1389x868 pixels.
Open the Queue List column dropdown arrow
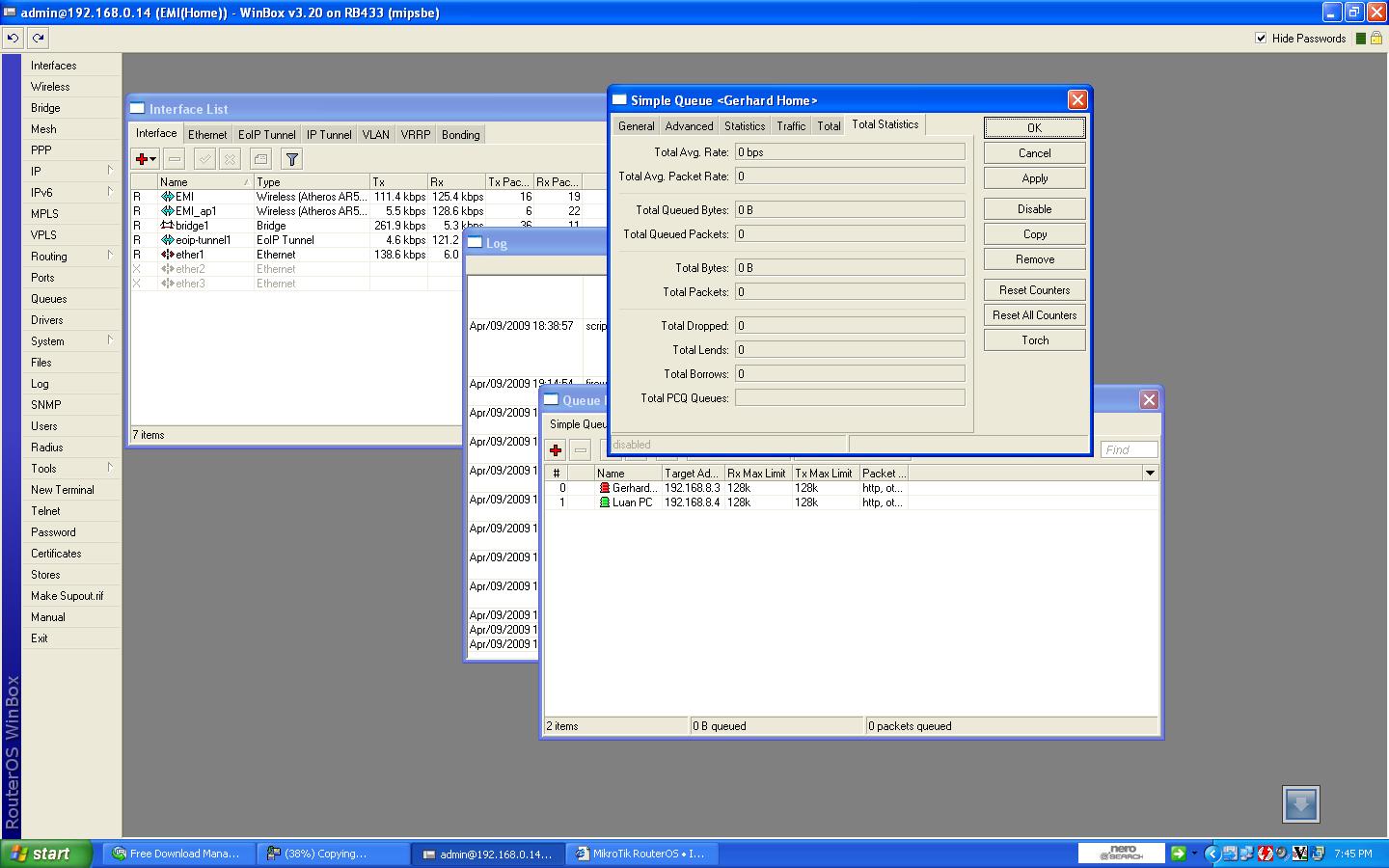1150,474
